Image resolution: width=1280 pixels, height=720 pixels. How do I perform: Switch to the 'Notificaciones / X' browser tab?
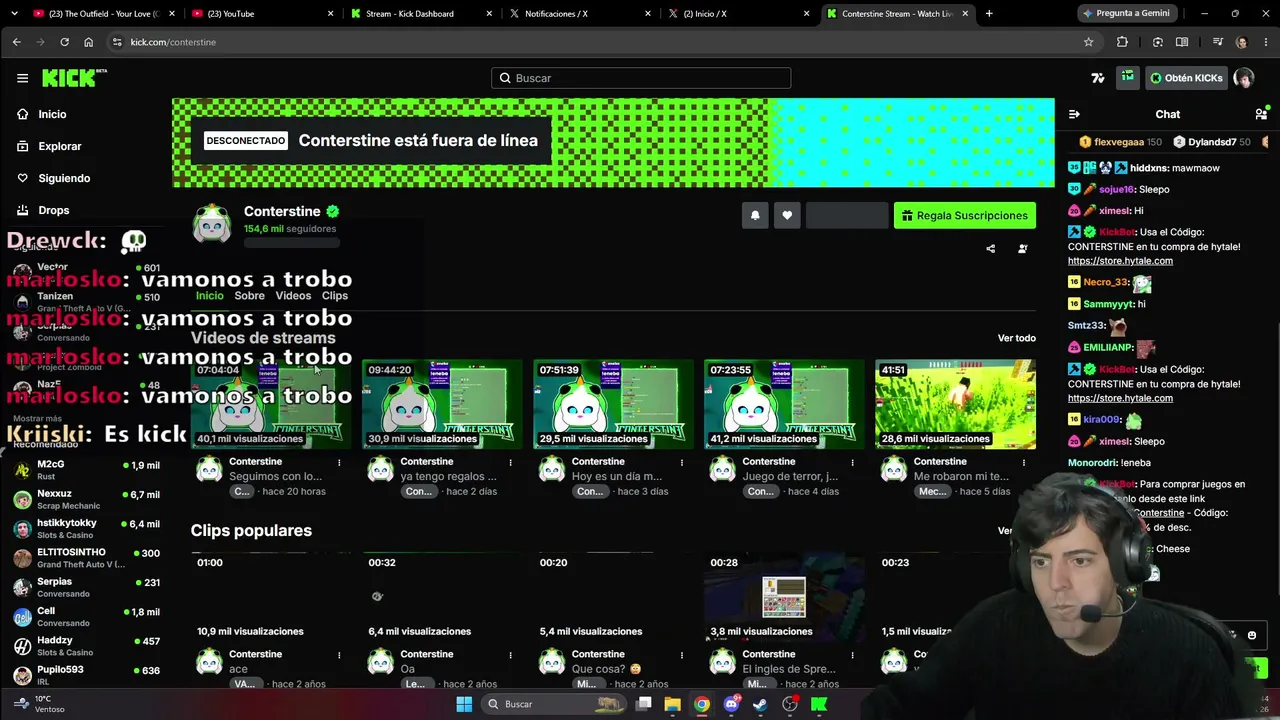(x=578, y=14)
